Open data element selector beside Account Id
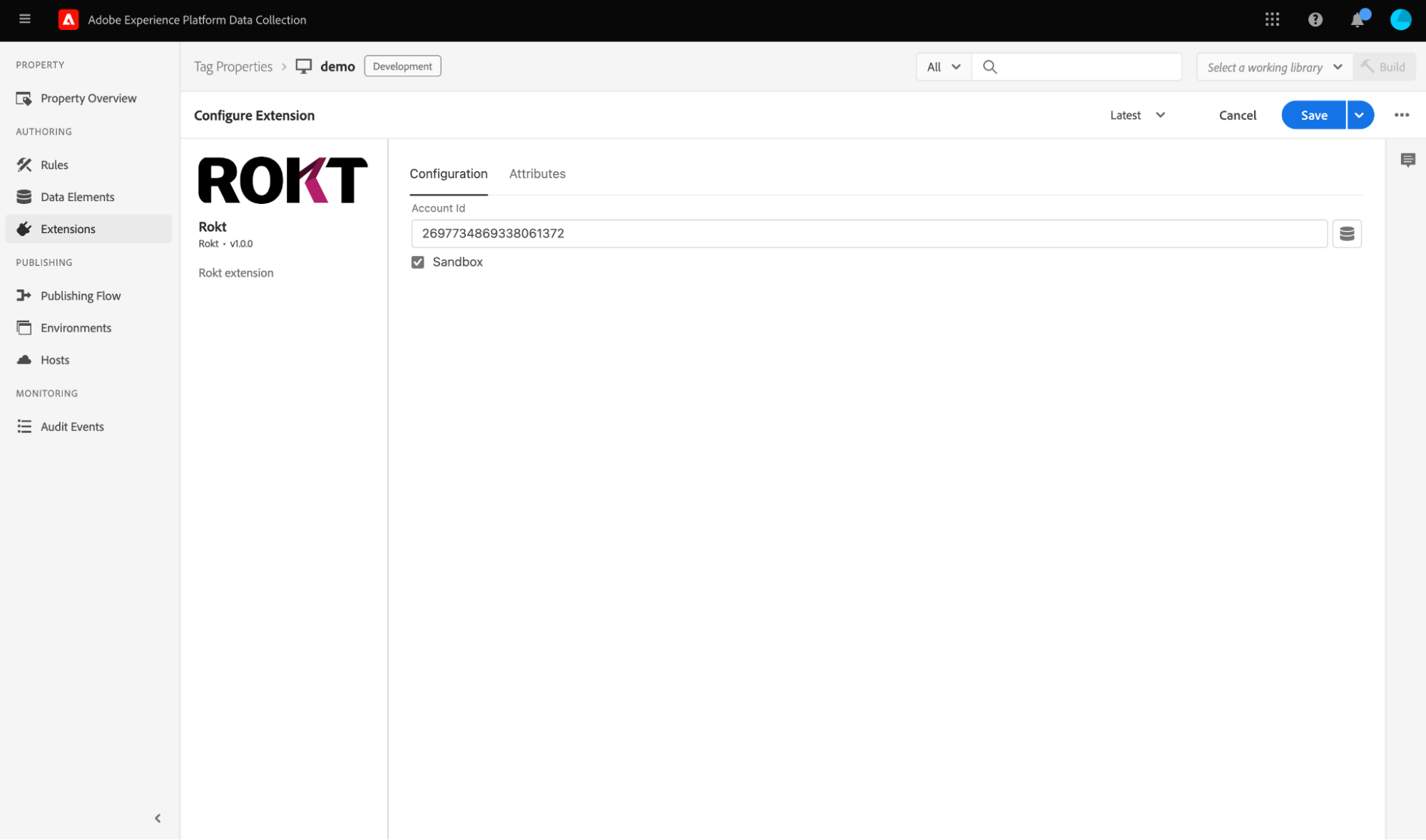The image size is (1426, 840). 1347,233
